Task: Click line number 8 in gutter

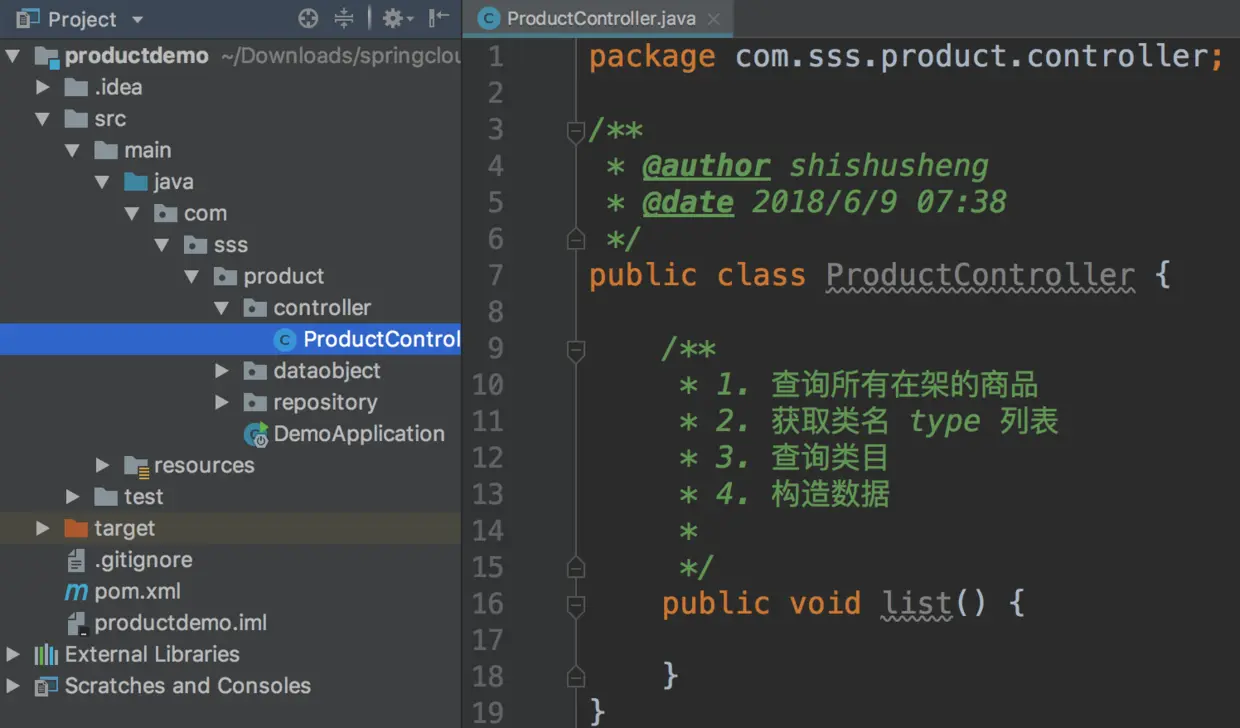Action: [494, 312]
